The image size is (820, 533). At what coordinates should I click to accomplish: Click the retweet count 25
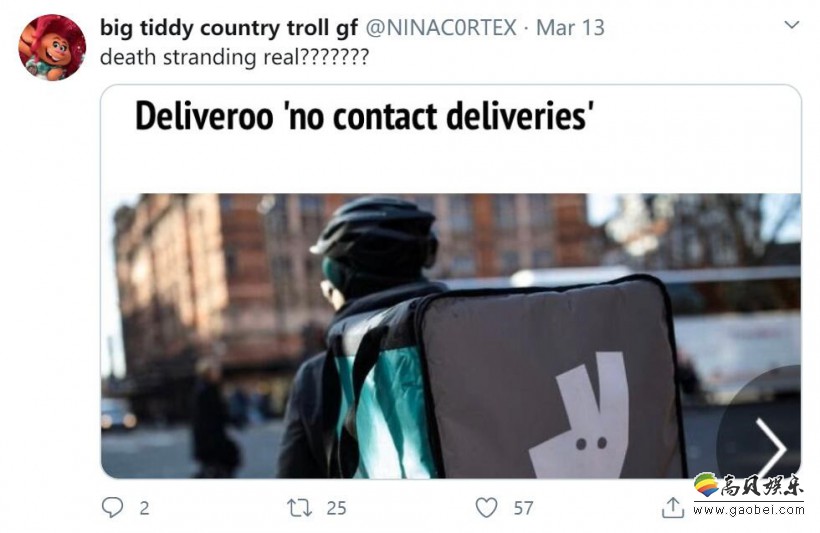pyautogui.click(x=336, y=508)
